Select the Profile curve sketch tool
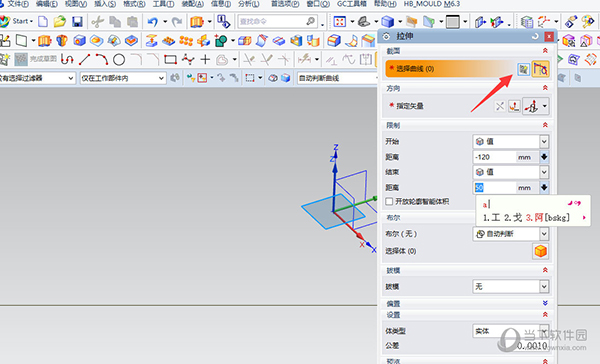600x364 pixels. [67, 59]
